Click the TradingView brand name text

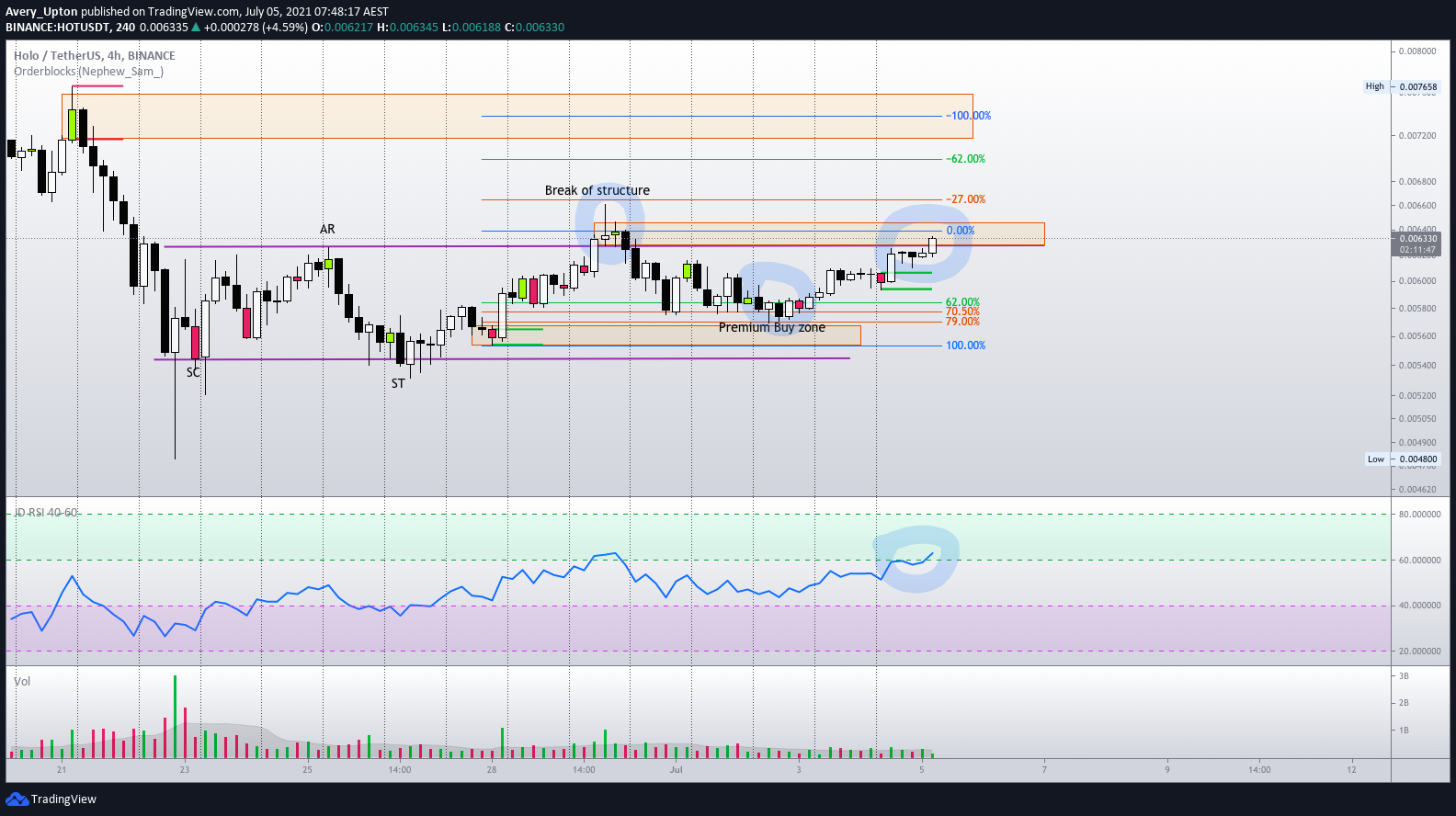pyautogui.click(x=63, y=799)
